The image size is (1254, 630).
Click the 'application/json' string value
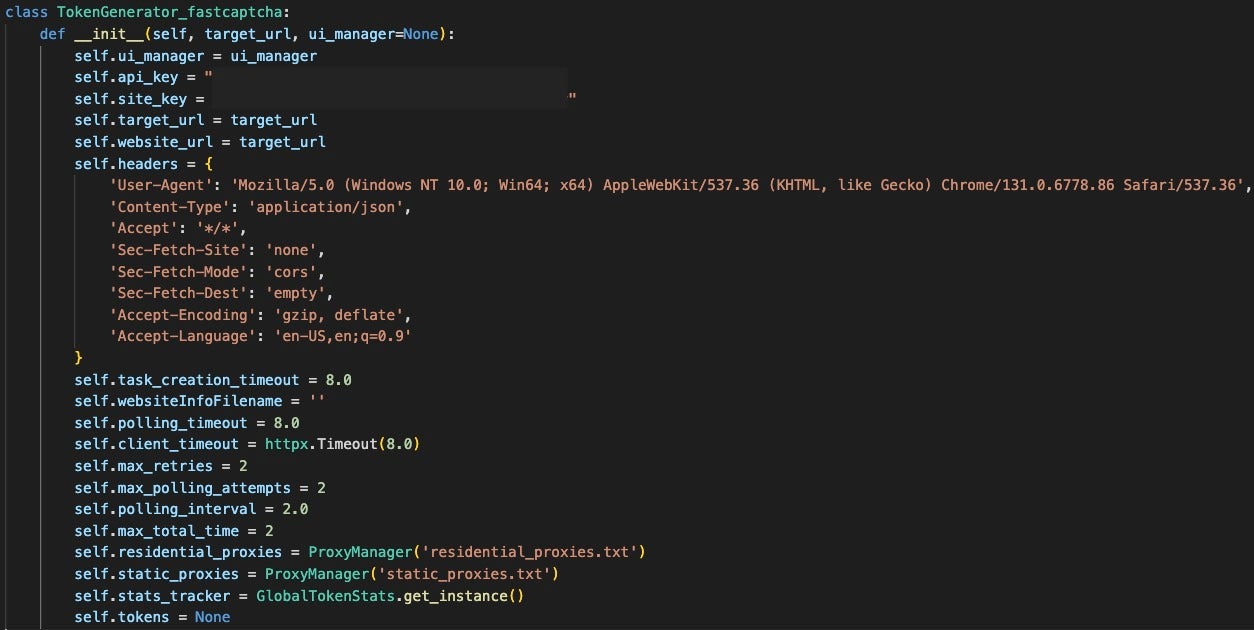click(329, 207)
